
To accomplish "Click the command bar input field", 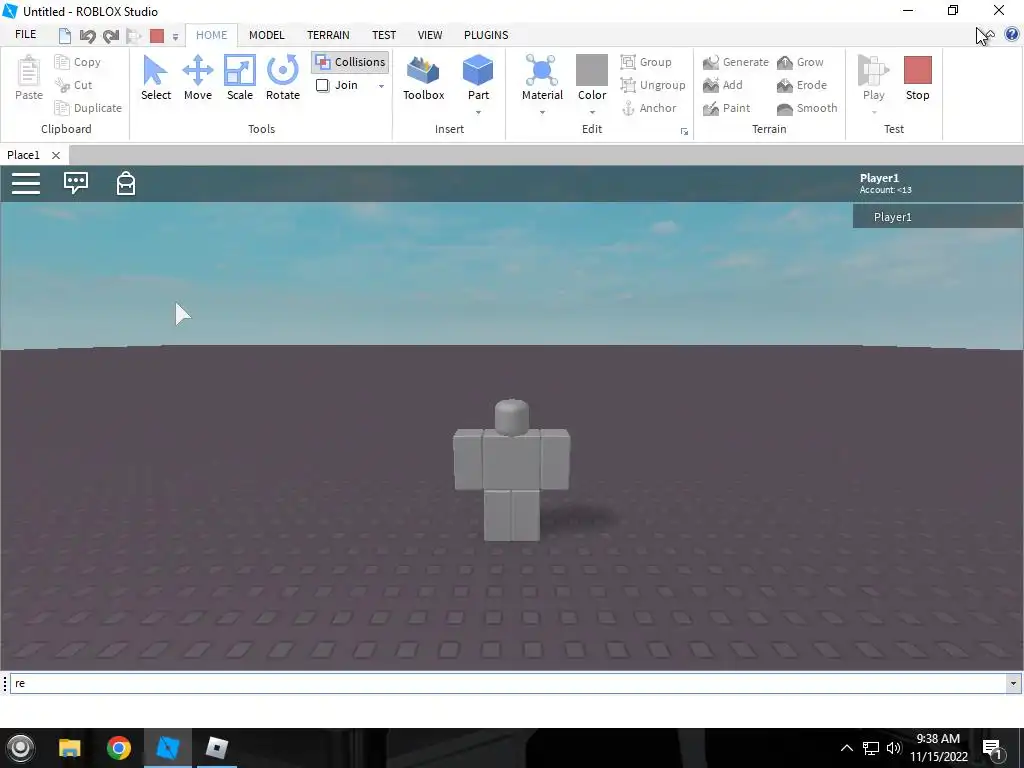I will click(x=508, y=684).
